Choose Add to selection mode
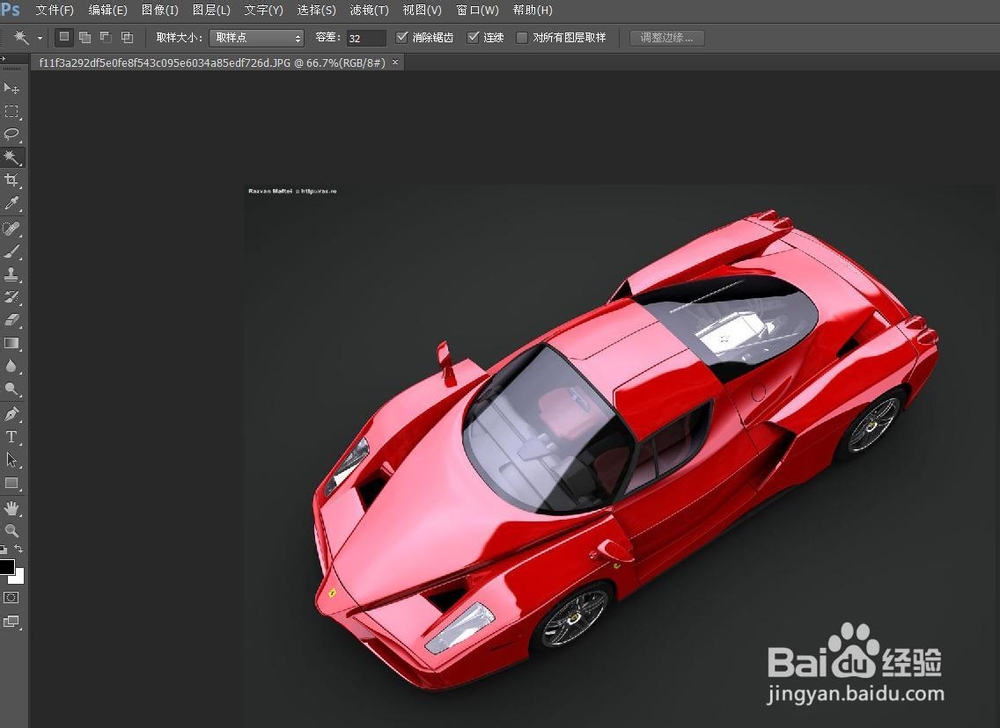1000x728 pixels. click(85, 38)
